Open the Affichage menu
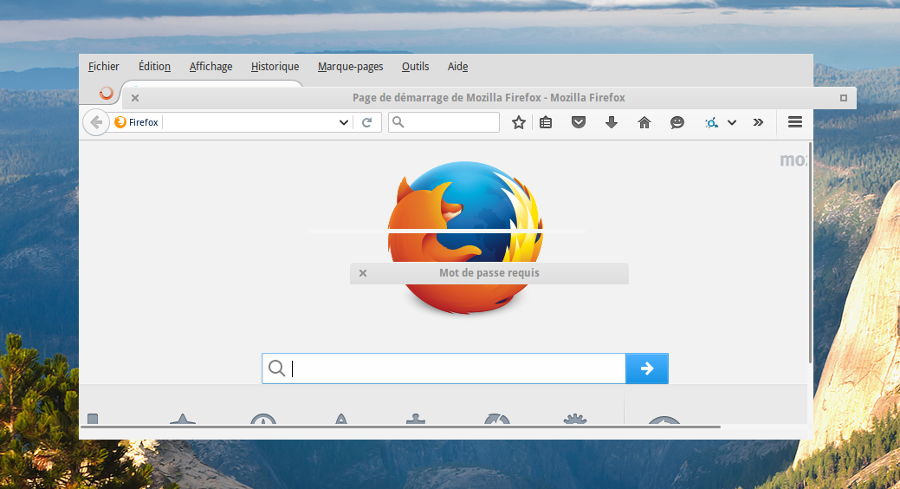 211,67
